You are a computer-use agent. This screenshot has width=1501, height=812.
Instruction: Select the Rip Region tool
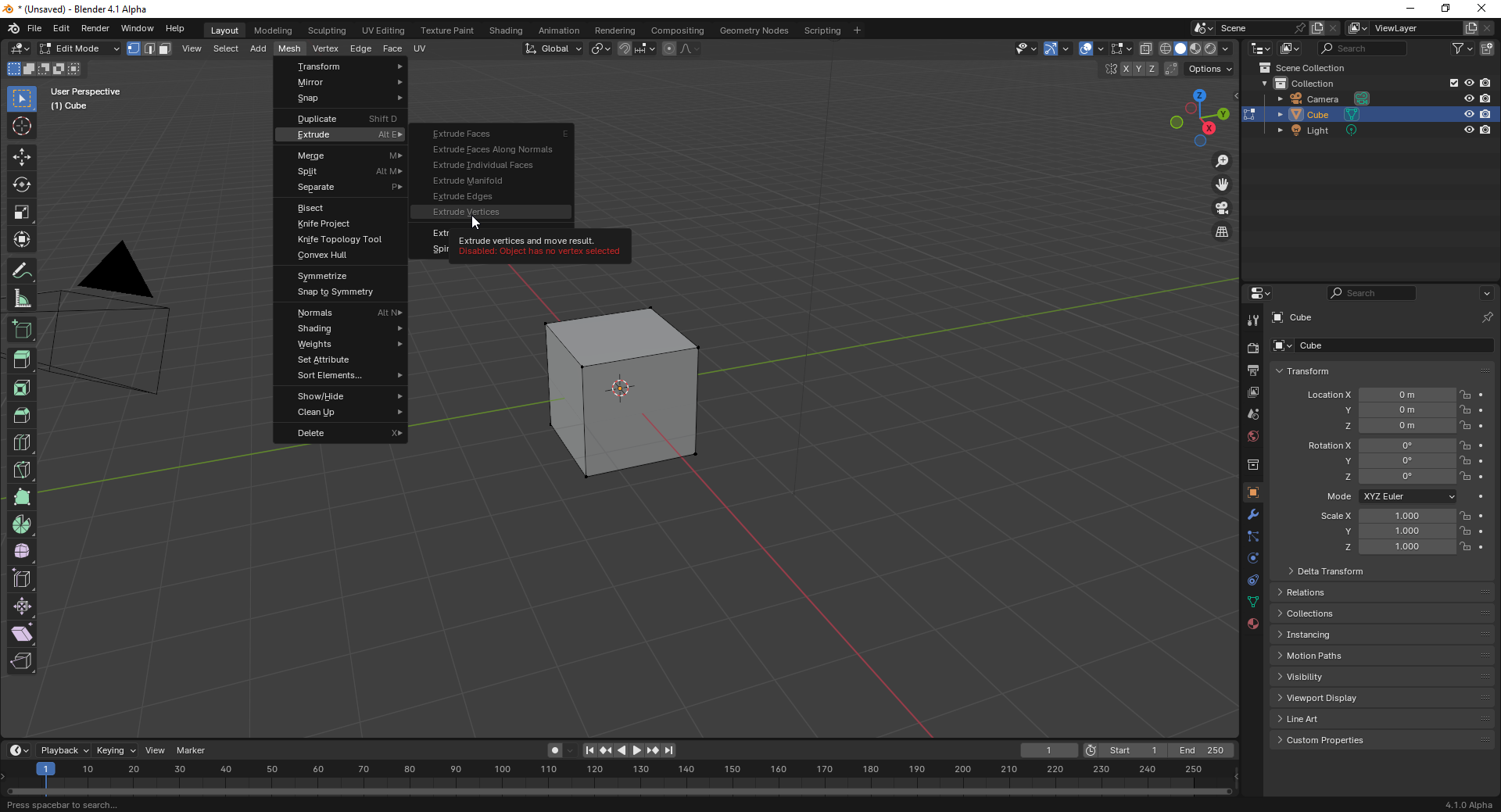pyautogui.click(x=22, y=661)
